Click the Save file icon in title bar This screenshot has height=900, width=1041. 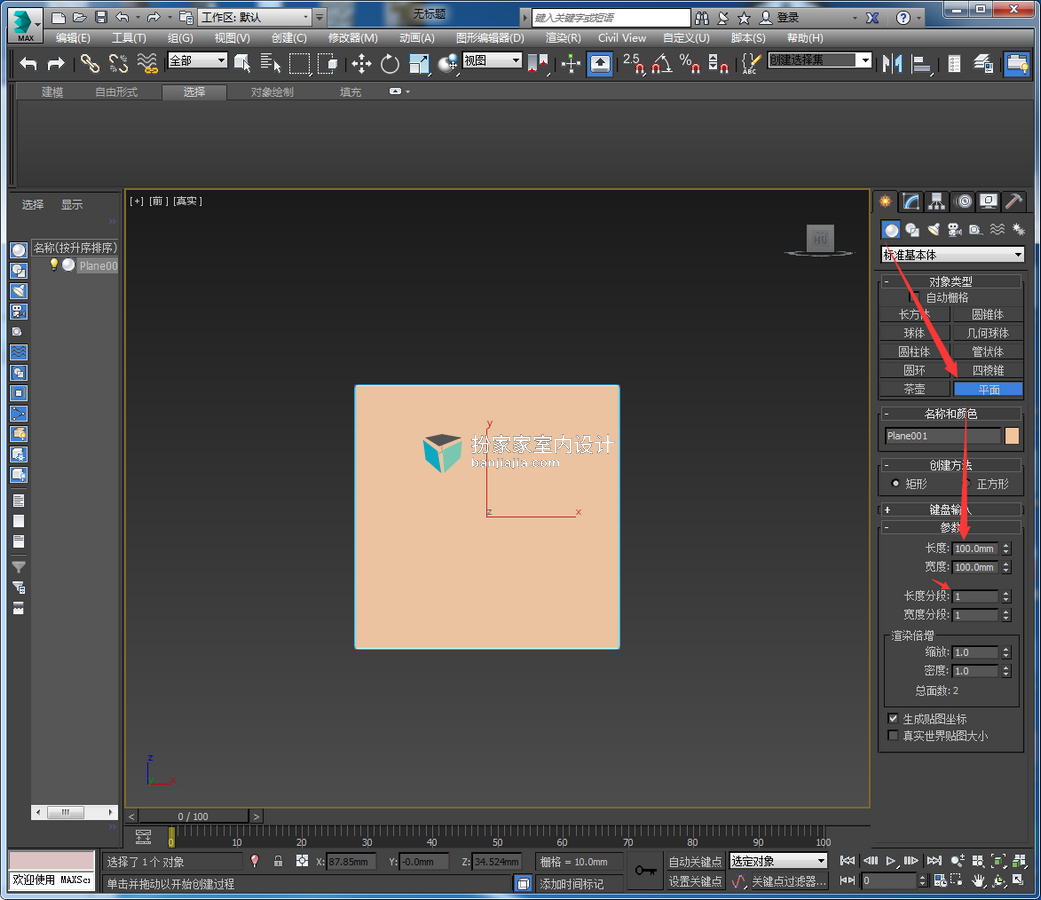pos(101,17)
